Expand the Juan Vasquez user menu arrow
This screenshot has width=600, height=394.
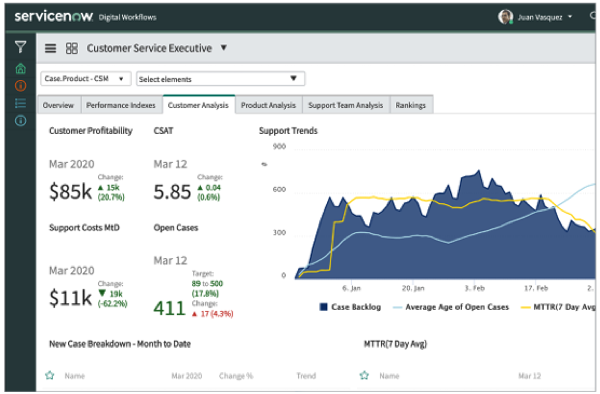(x=570, y=17)
